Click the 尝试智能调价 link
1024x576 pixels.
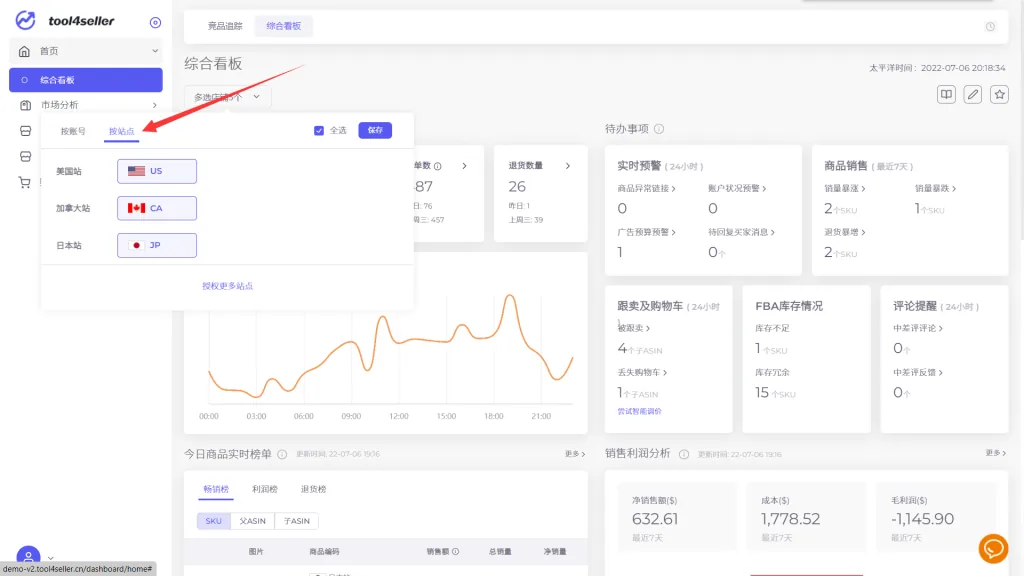click(639, 411)
